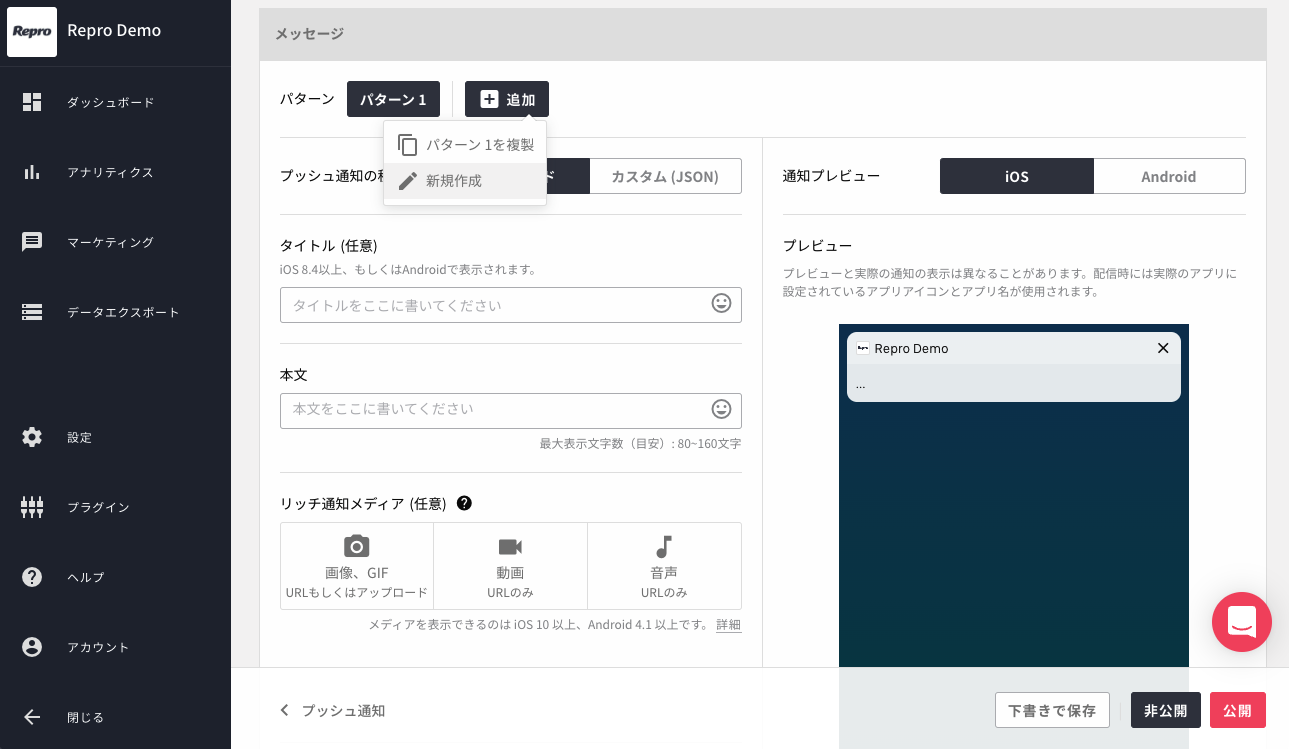Open the 詳細 link under media

(729, 624)
